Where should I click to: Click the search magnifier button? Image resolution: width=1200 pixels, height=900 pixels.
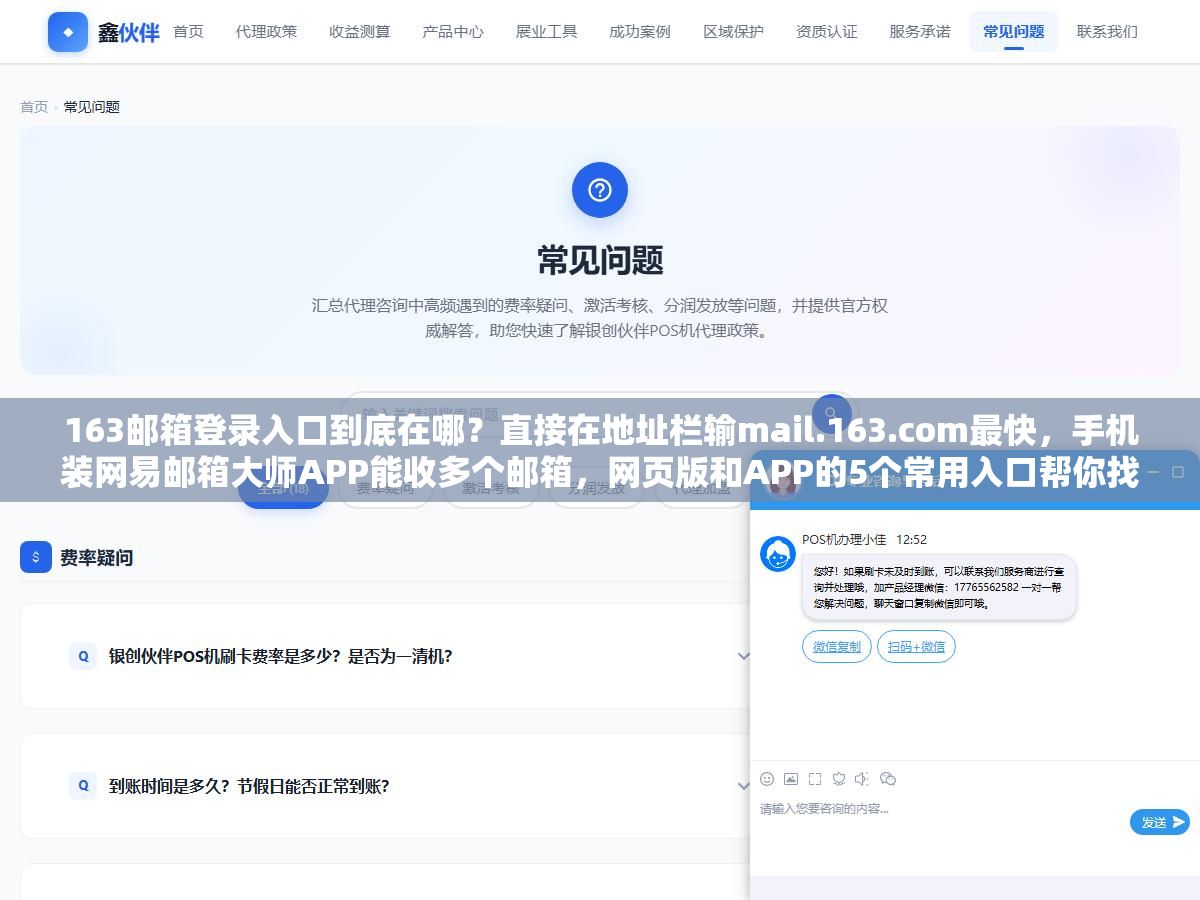pos(832,413)
